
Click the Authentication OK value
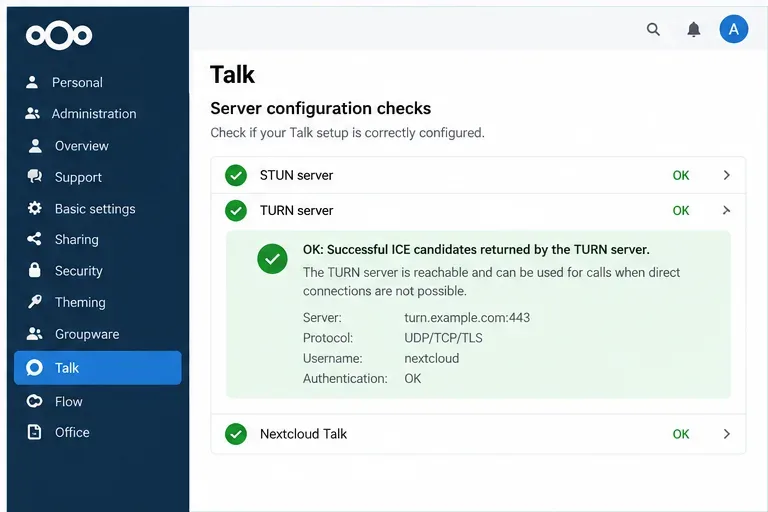tap(412, 379)
